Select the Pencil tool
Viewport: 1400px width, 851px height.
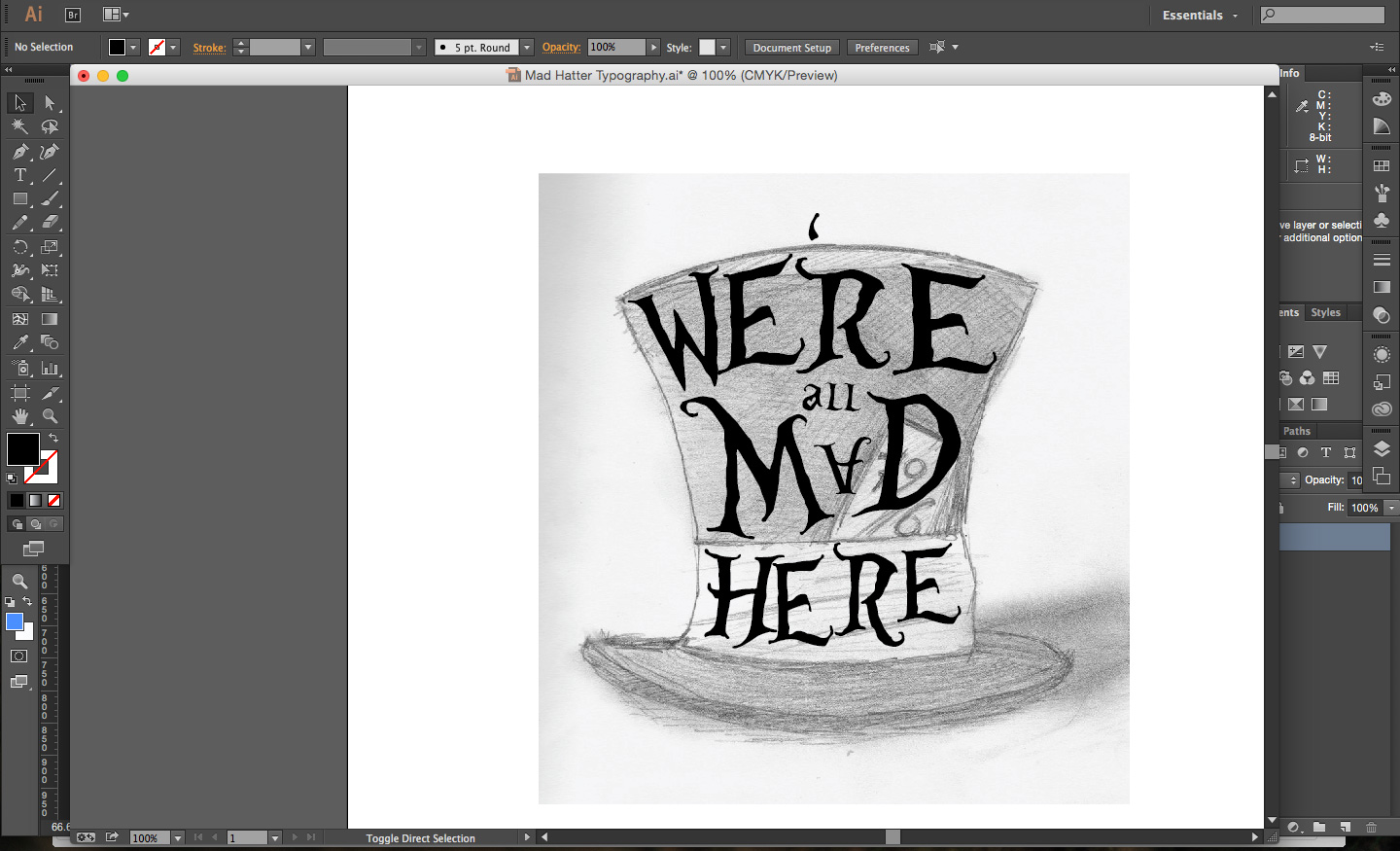(x=19, y=223)
